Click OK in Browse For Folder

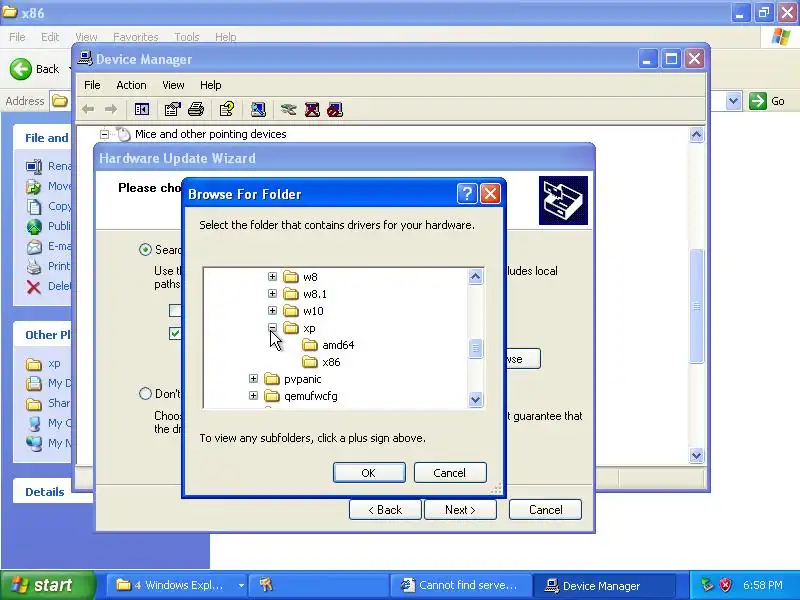369,472
